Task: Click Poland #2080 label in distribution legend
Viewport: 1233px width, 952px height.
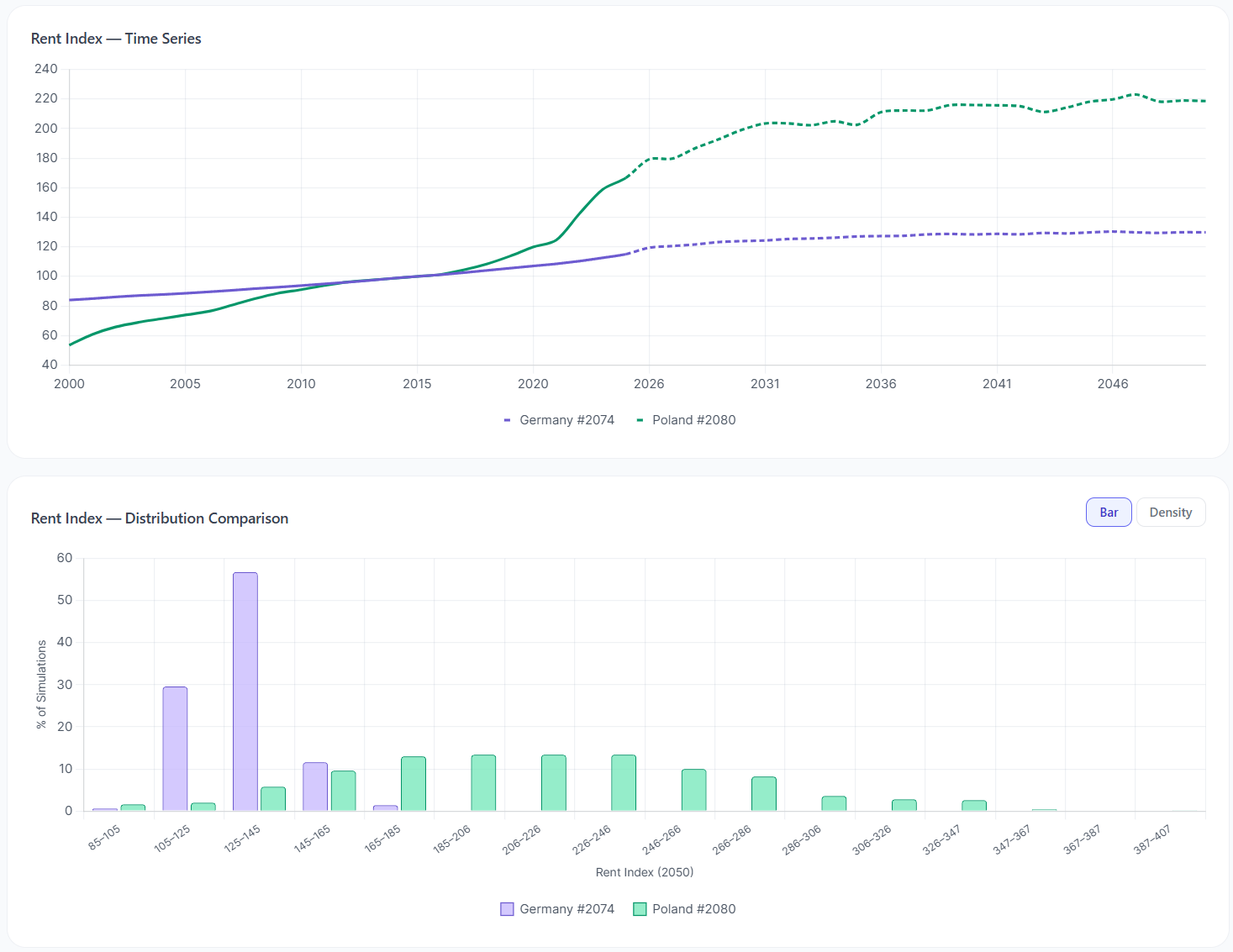Action: coord(693,909)
